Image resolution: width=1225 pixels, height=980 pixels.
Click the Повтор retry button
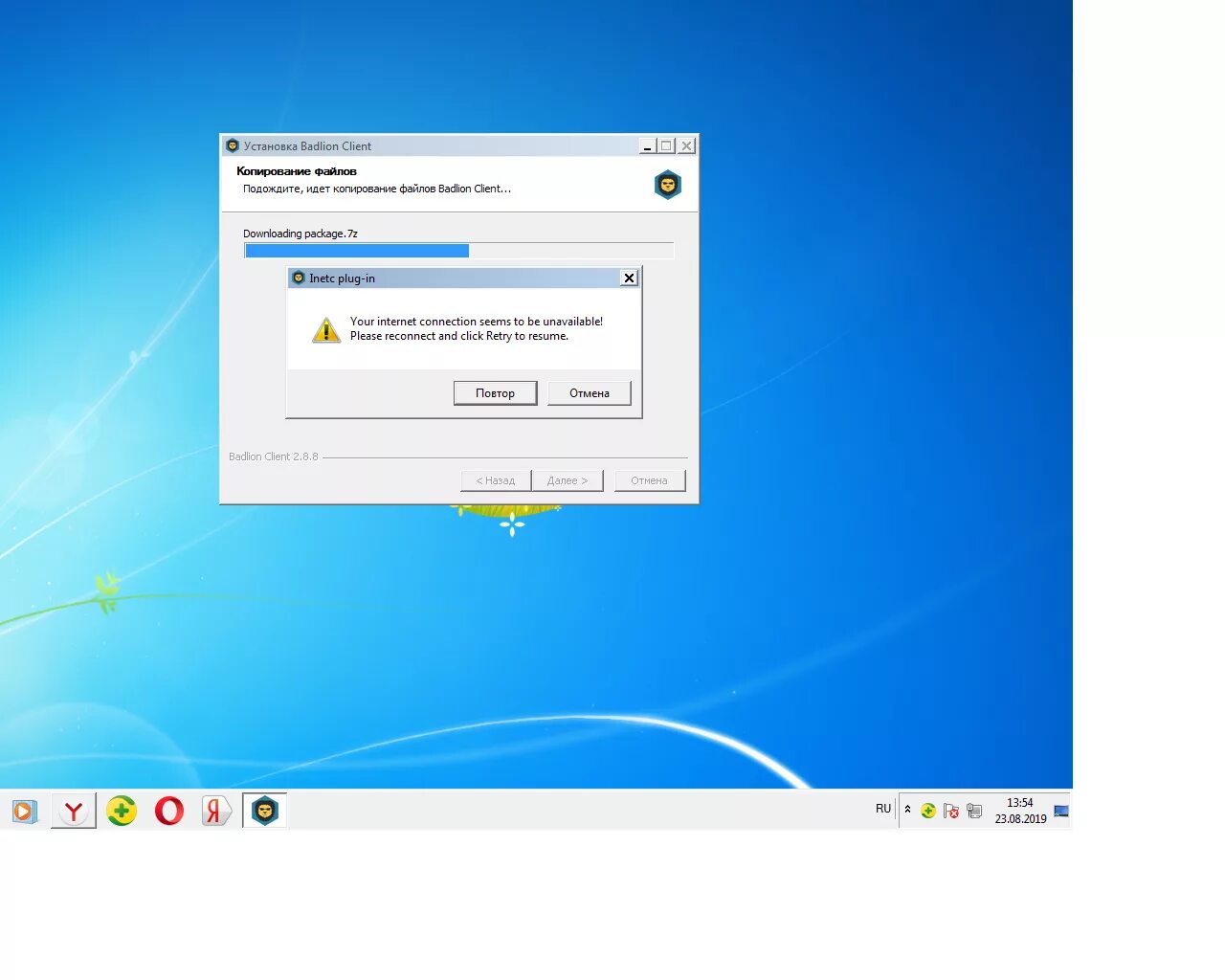[495, 393]
